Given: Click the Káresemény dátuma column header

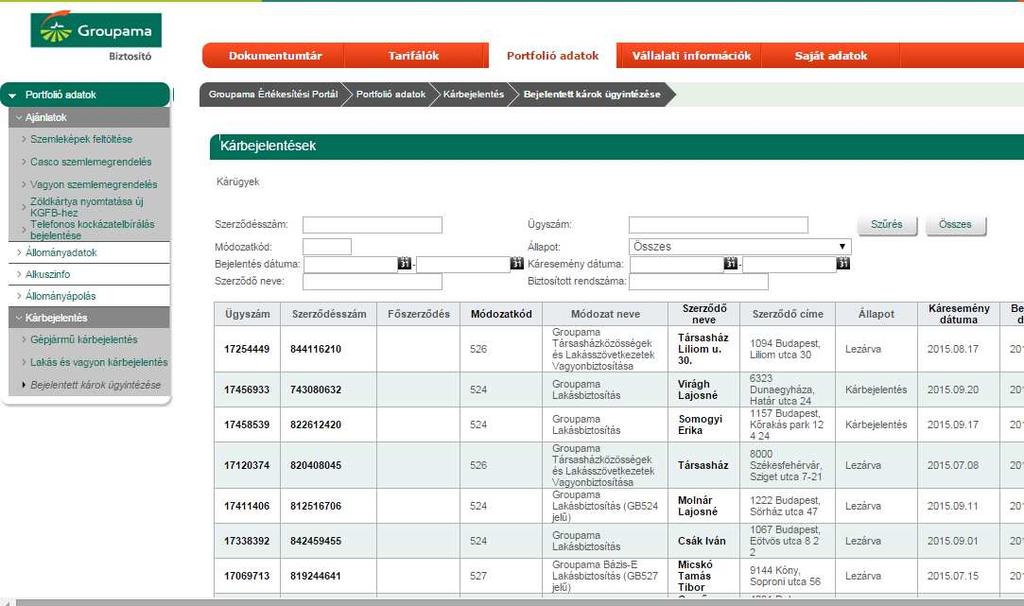Looking at the screenshot, I should pyautogui.click(x=959, y=314).
